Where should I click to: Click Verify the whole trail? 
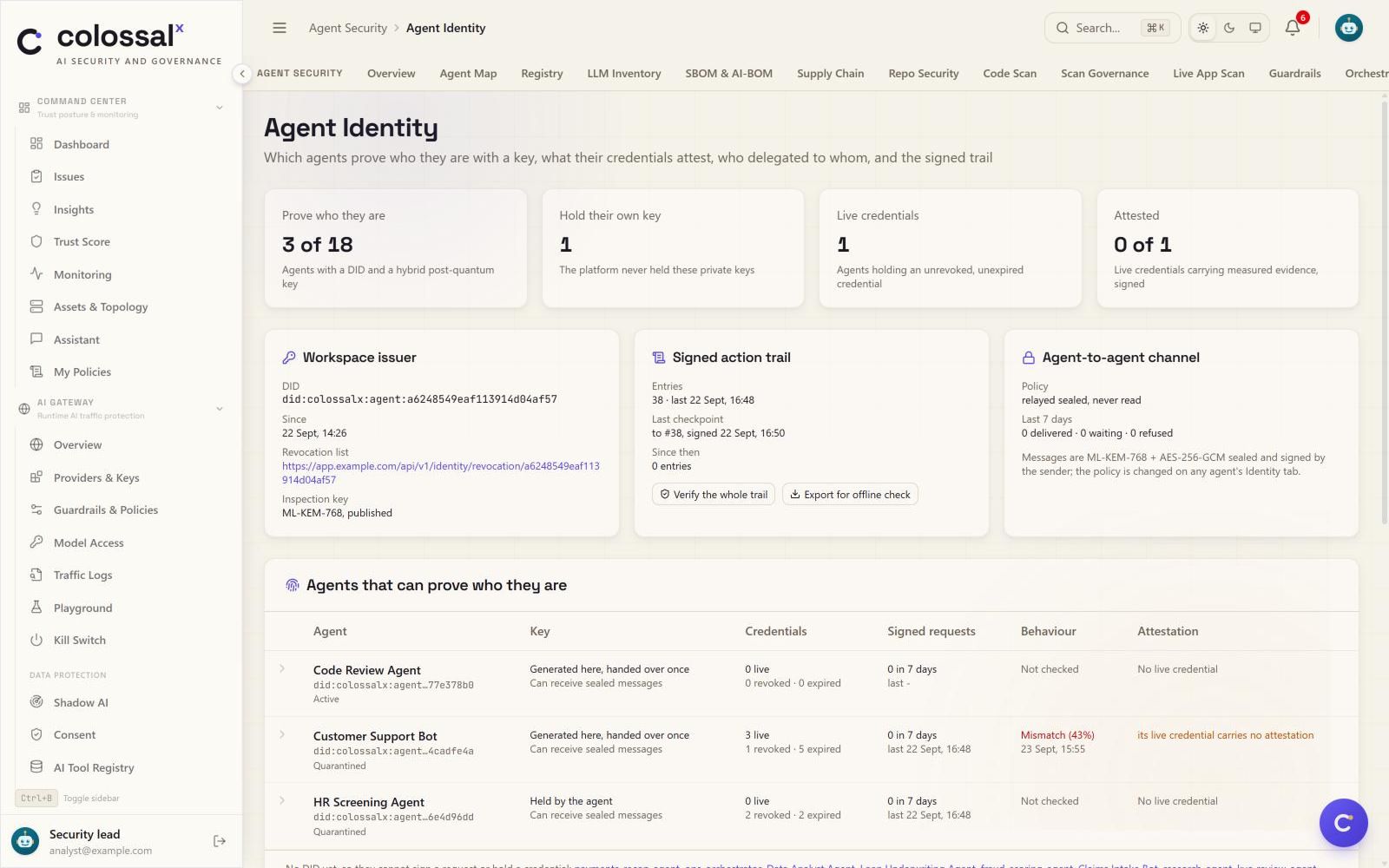714,494
